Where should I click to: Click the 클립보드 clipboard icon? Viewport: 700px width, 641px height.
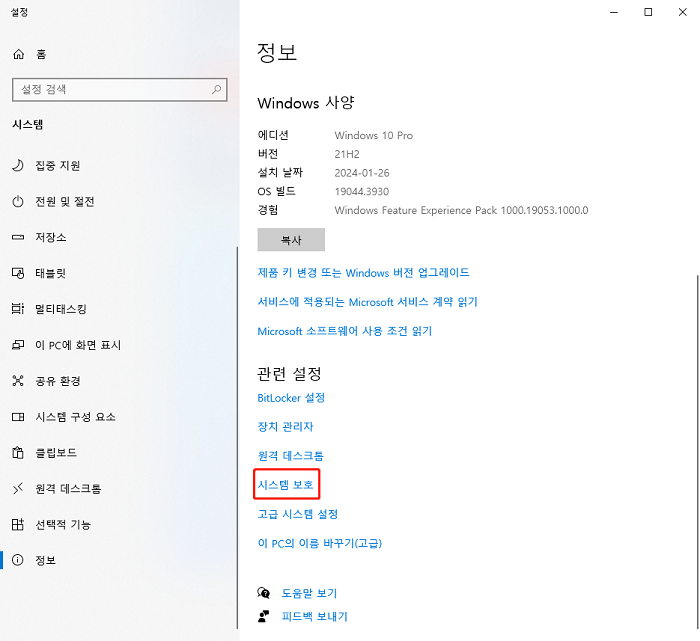[x=18, y=452]
